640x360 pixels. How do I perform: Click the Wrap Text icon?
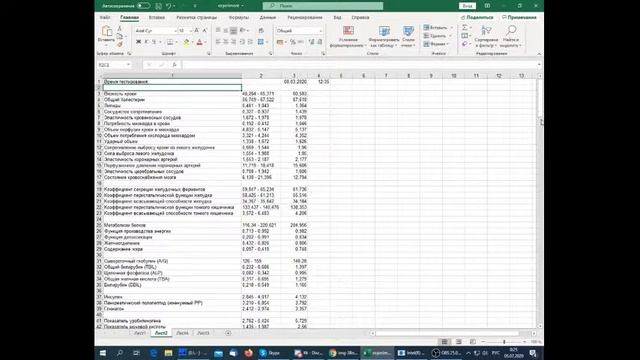tap(261, 31)
